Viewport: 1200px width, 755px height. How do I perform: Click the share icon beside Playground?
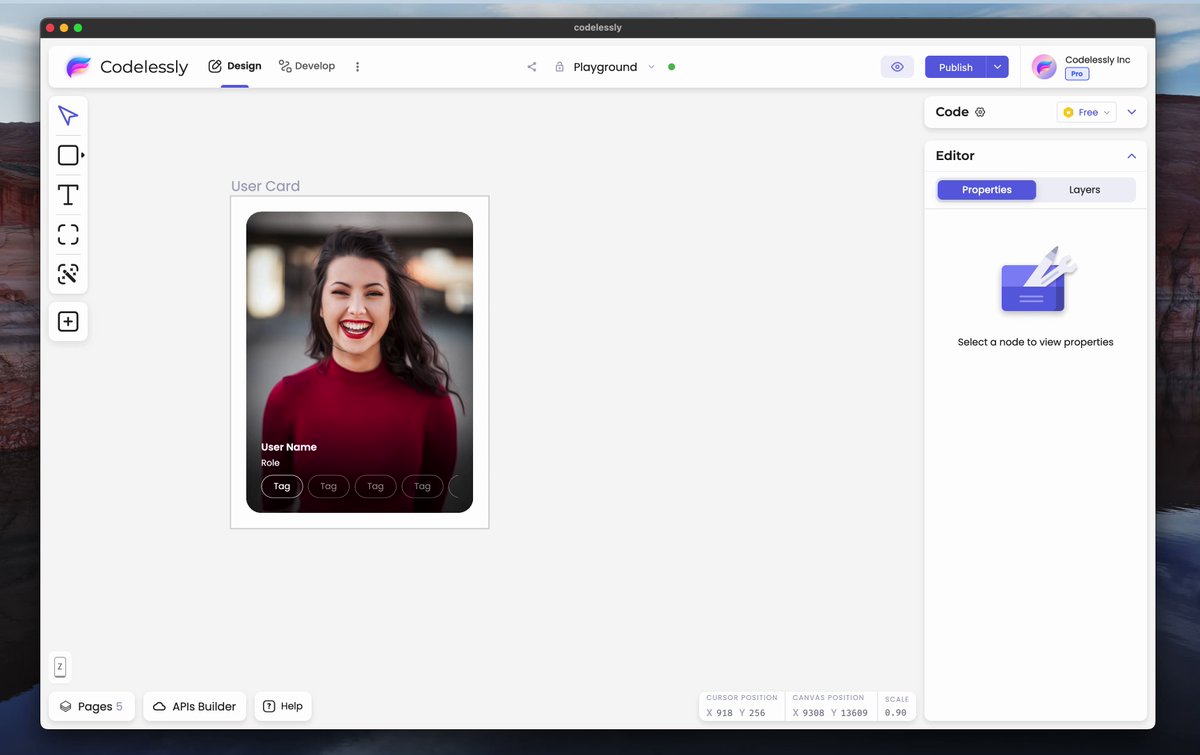[x=532, y=67]
